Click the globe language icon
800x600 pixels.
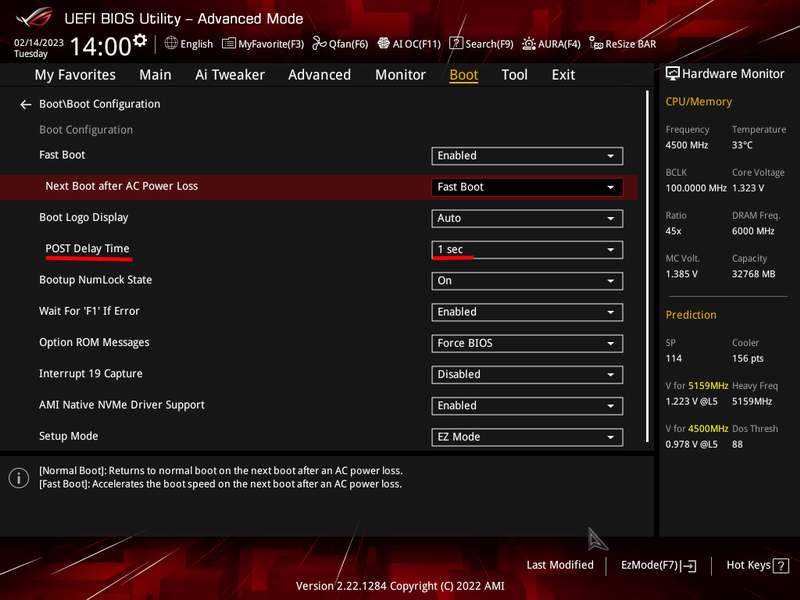tap(171, 43)
